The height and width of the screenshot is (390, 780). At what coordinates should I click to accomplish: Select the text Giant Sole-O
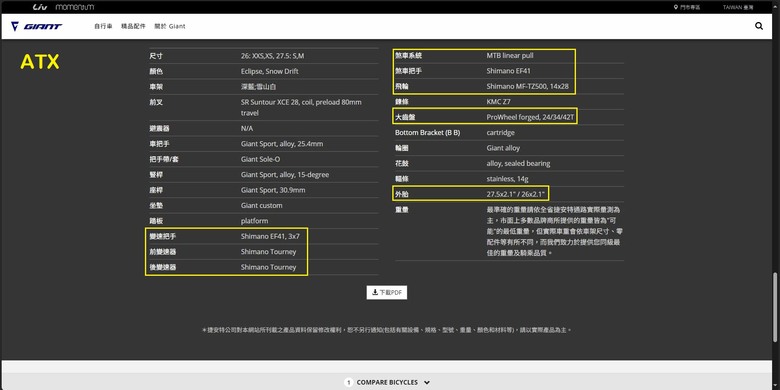click(260, 159)
